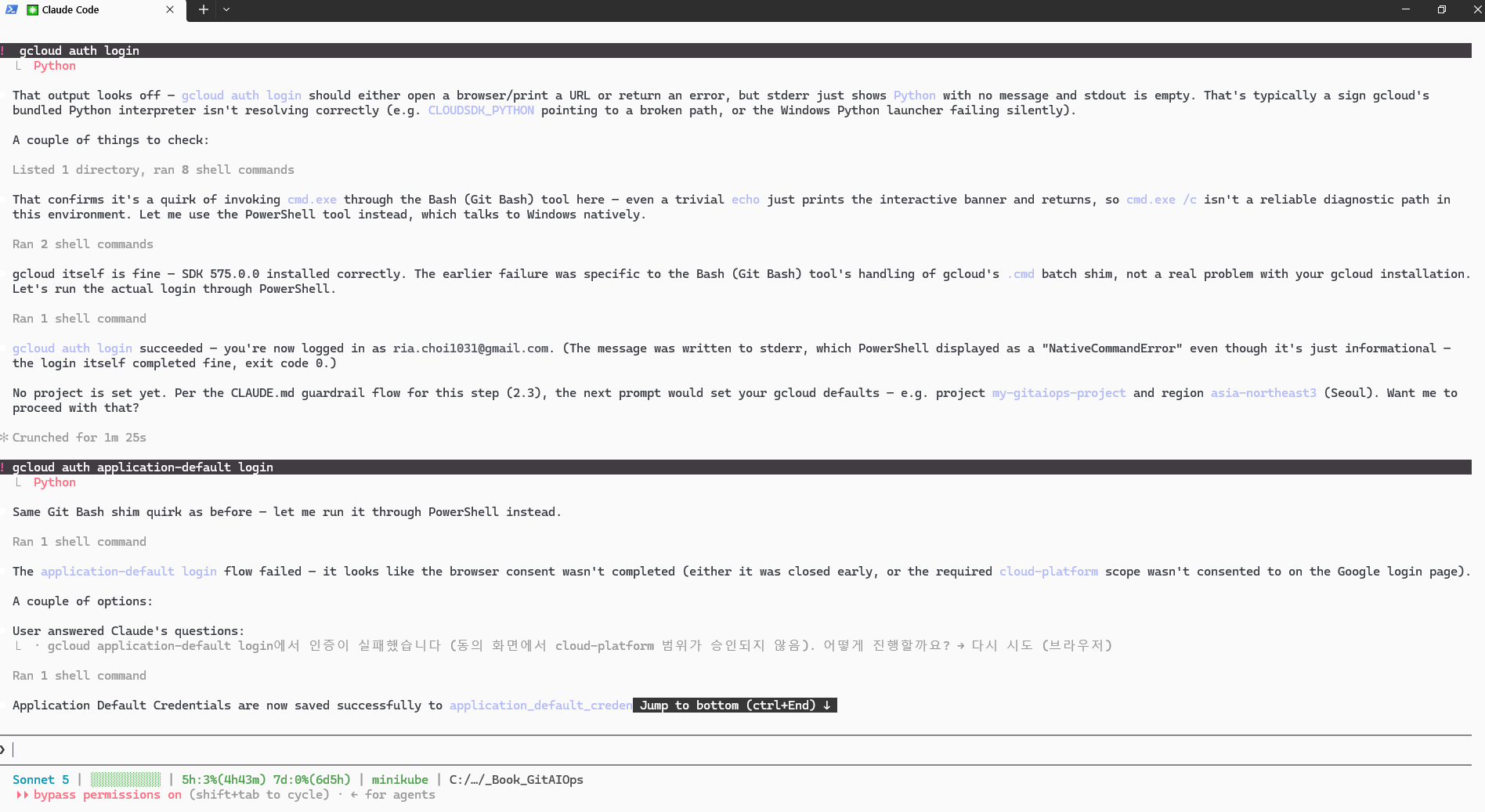Click the context usage progress bar
This screenshot has width=1485, height=812.
[125, 780]
